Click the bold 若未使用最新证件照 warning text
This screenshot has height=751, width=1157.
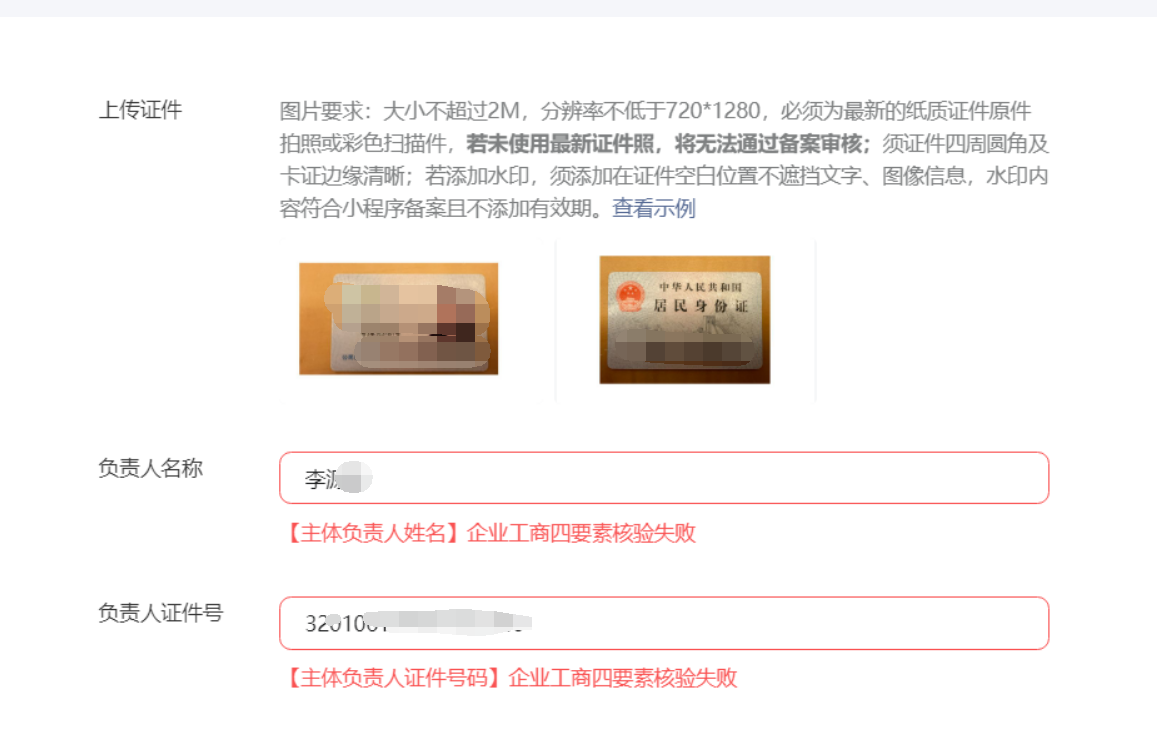pos(561,143)
